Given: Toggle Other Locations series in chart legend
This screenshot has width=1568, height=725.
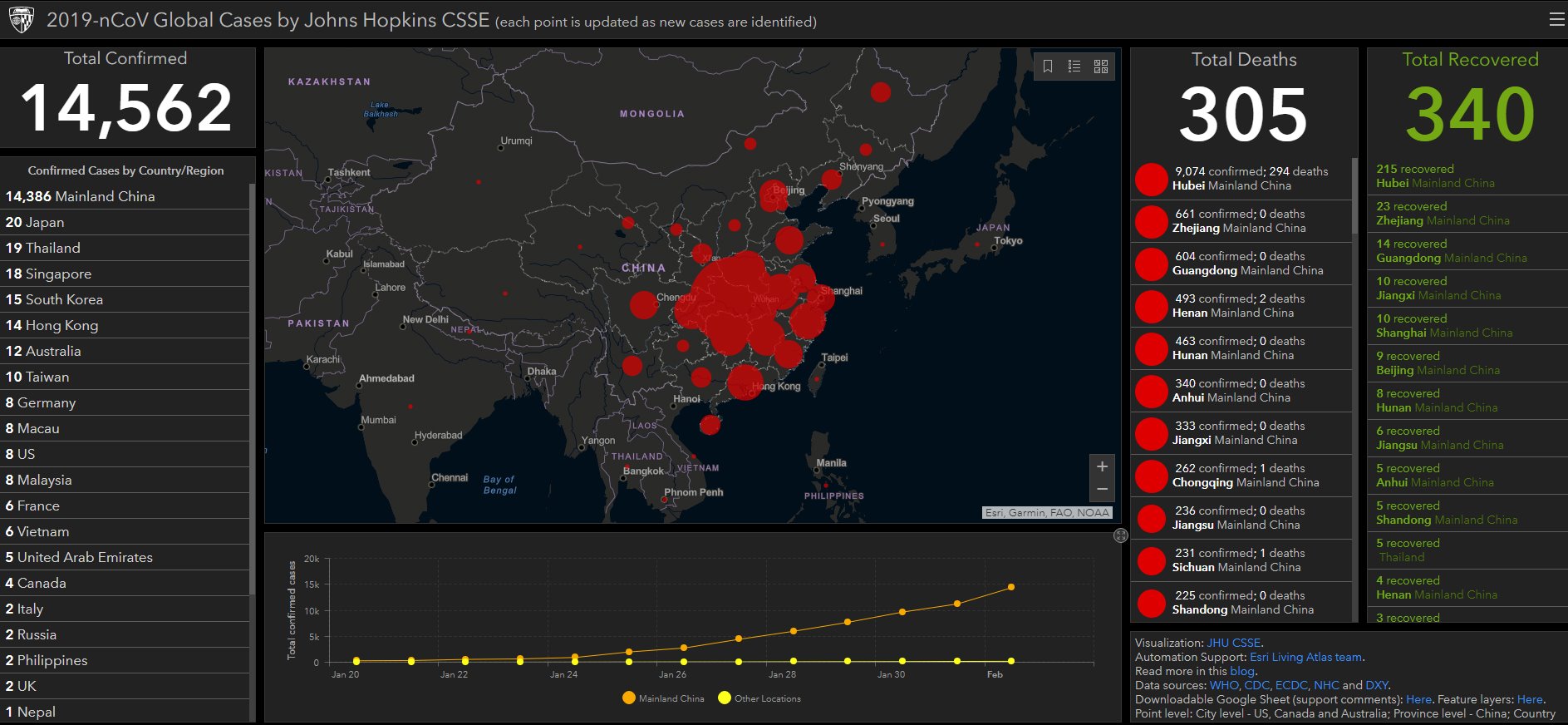Looking at the screenshot, I should [x=759, y=698].
